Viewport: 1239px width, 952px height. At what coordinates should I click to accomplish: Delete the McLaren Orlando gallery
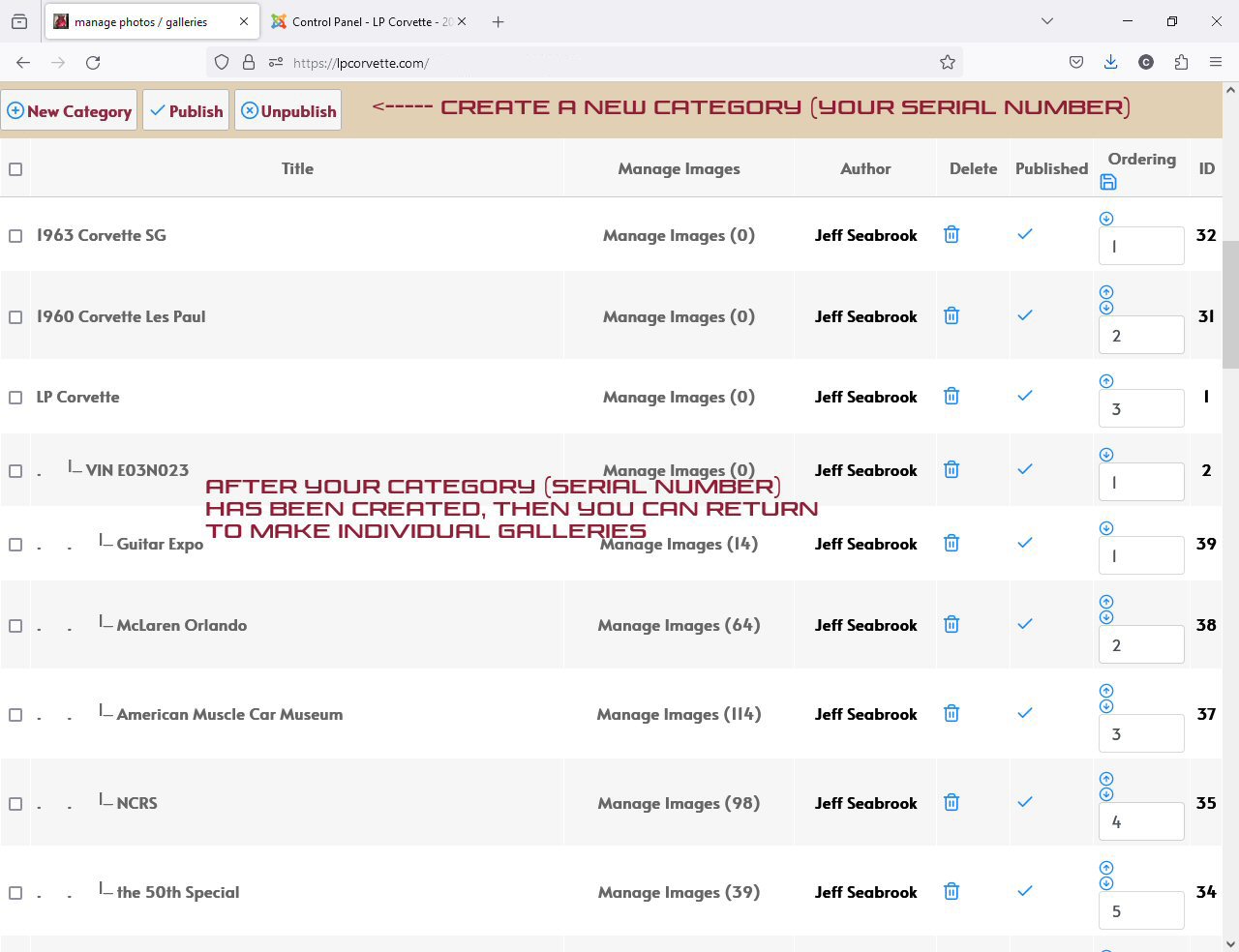[952, 624]
